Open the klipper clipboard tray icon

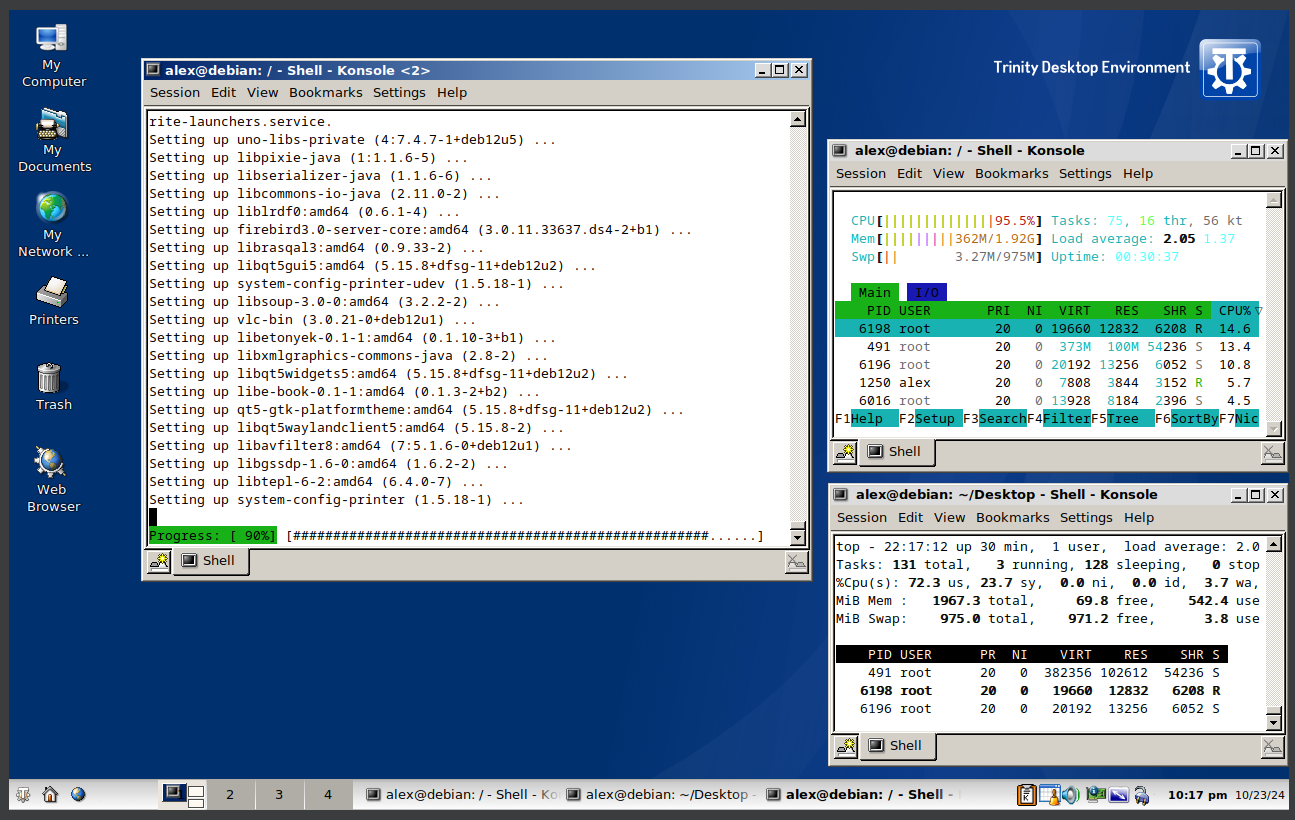click(x=1027, y=795)
